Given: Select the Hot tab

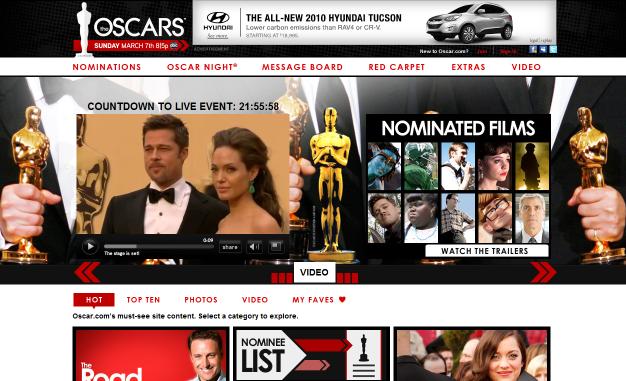Looking at the screenshot, I should [94, 300].
